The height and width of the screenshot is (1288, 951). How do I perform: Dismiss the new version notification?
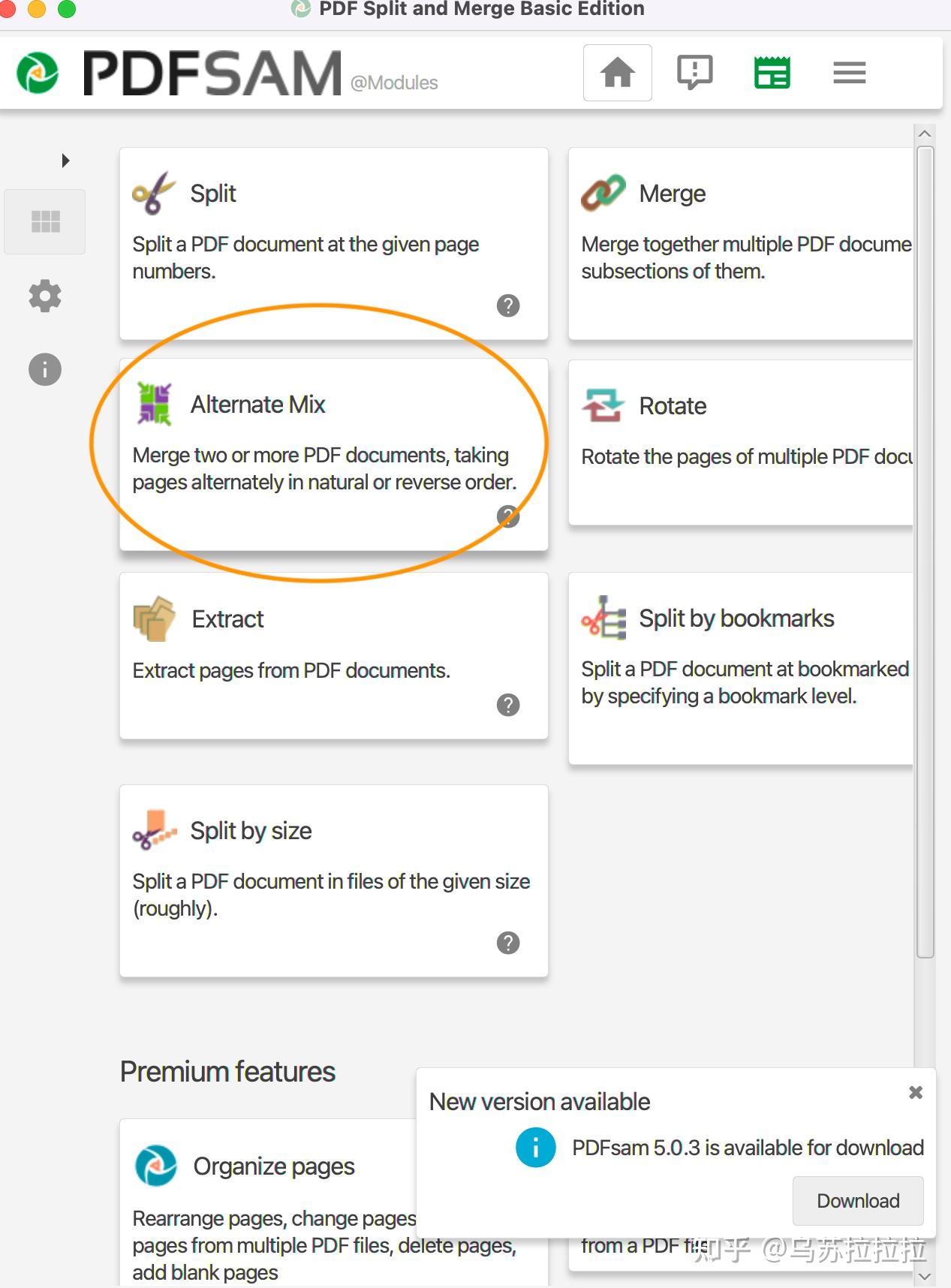pyautogui.click(x=915, y=1092)
